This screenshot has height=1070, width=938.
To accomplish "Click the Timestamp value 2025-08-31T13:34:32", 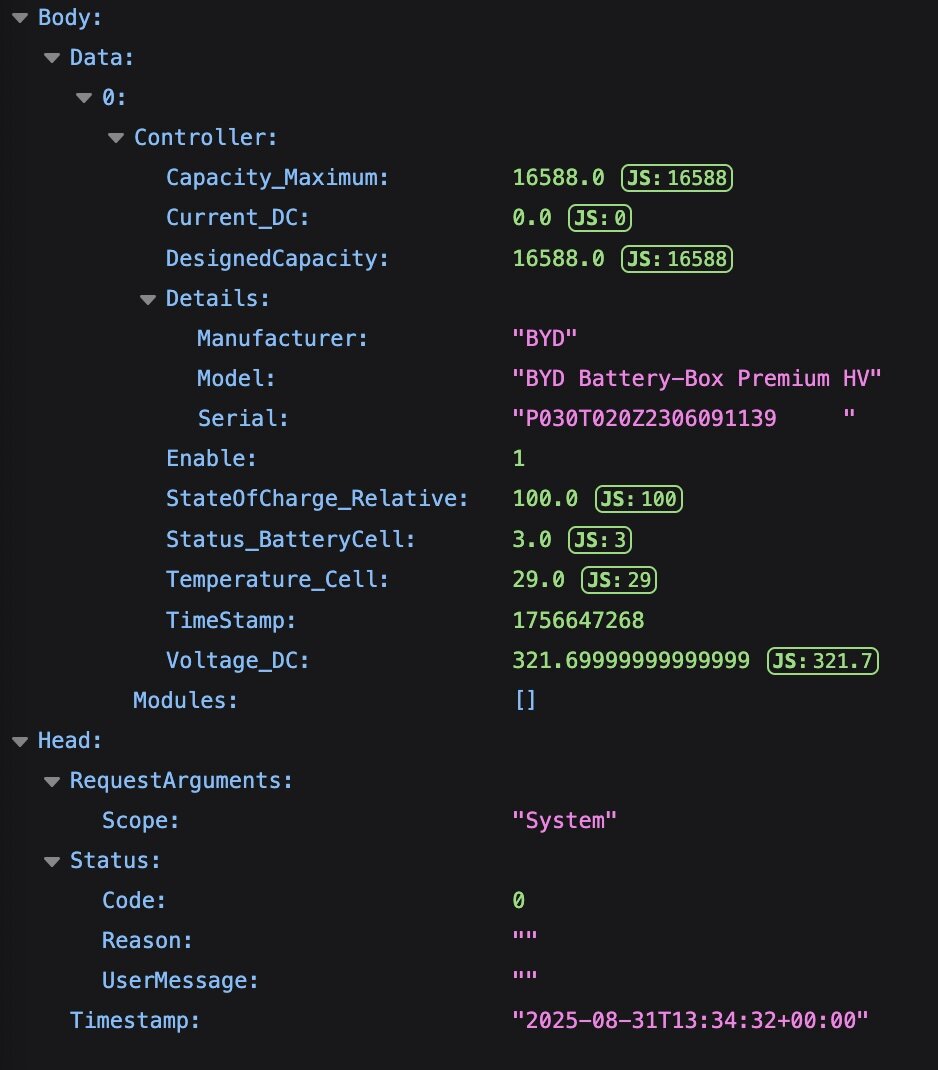I will pos(690,1021).
